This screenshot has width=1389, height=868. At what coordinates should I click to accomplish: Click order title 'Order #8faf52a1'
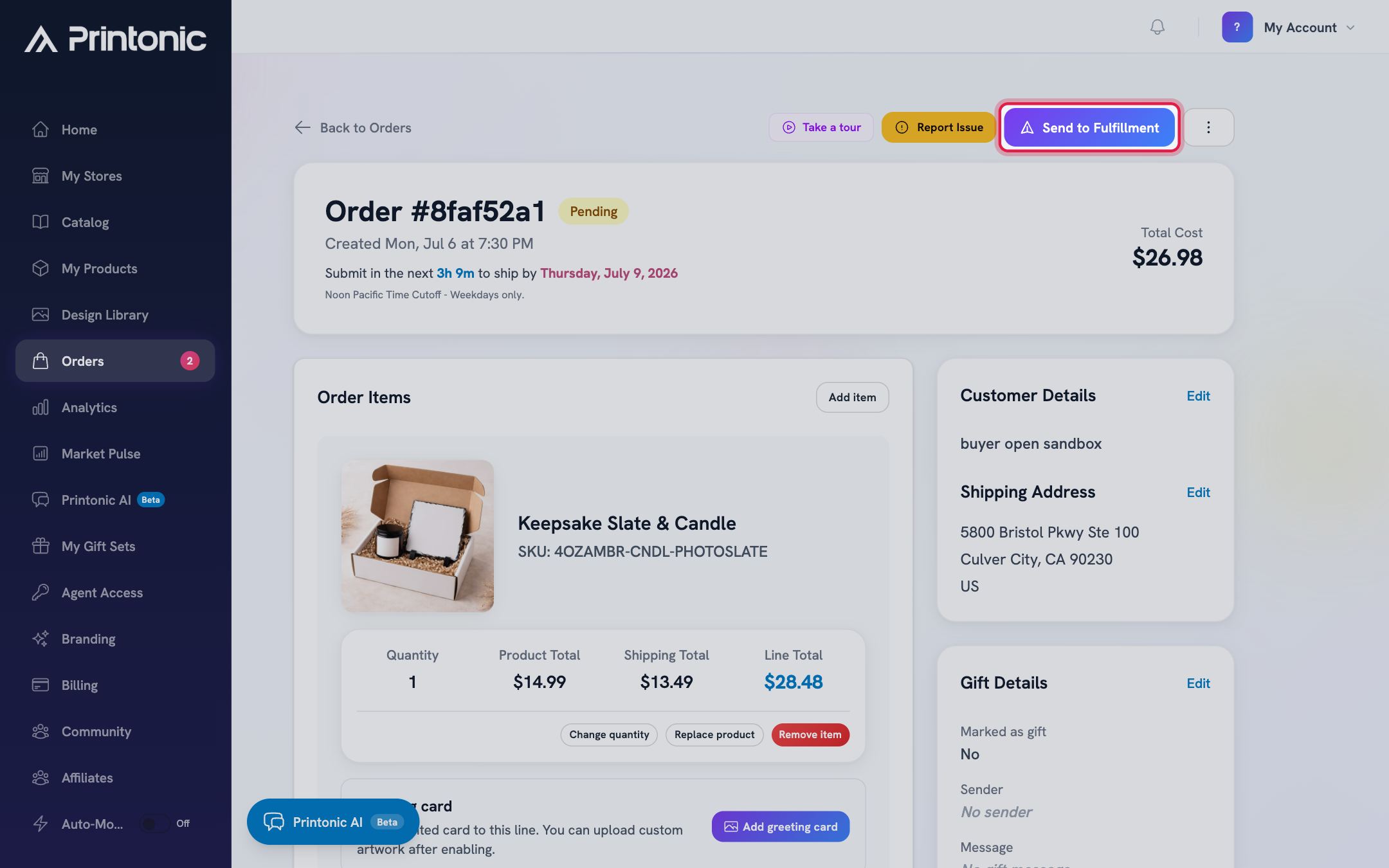click(x=435, y=212)
